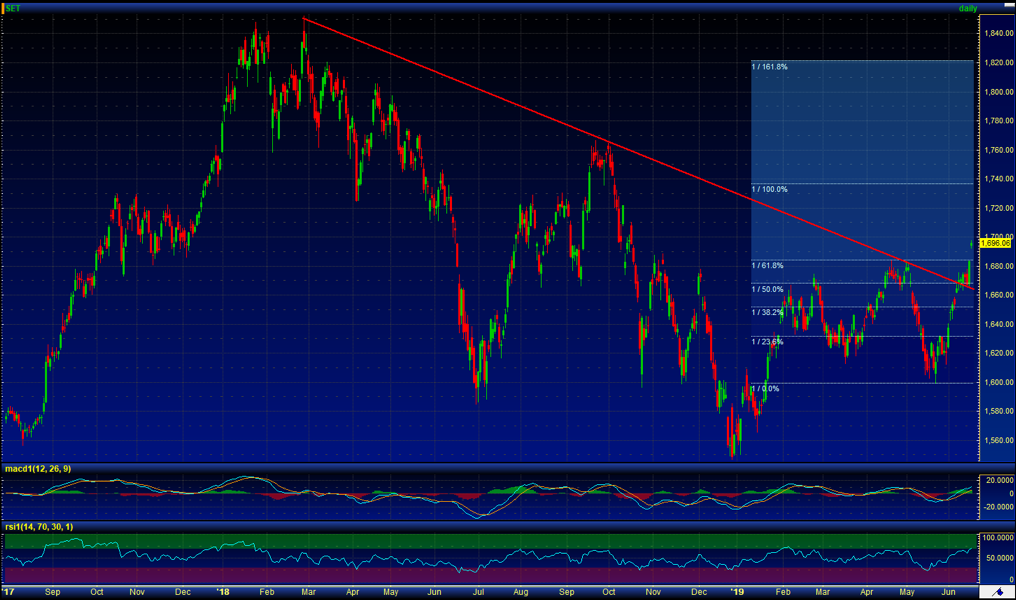Select the 61.8% Fibonacci level label
Image resolution: width=1016 pixels, height=600 pixels.
click(767, 266)
